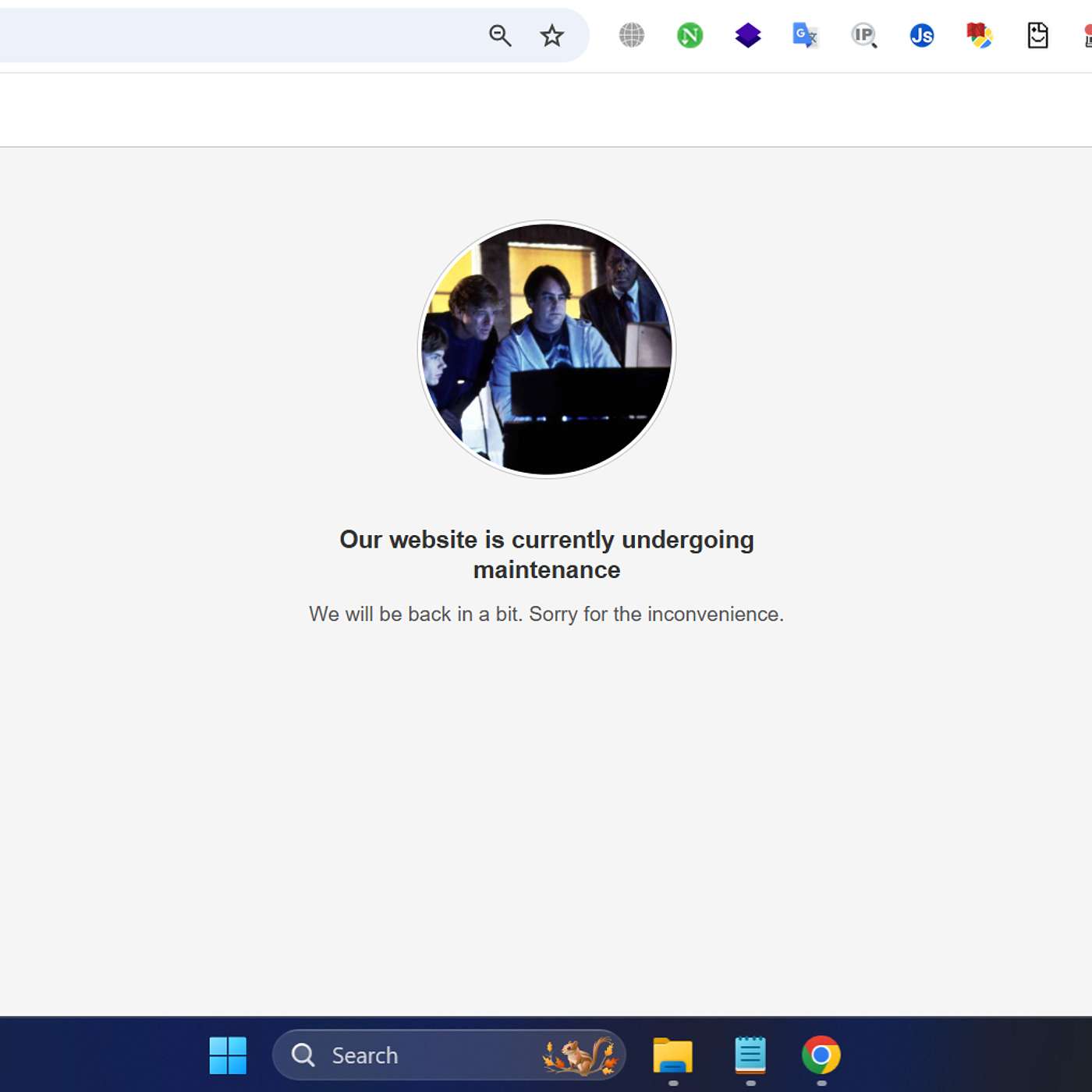Click the circular maintenance page image

pos(547,349)
